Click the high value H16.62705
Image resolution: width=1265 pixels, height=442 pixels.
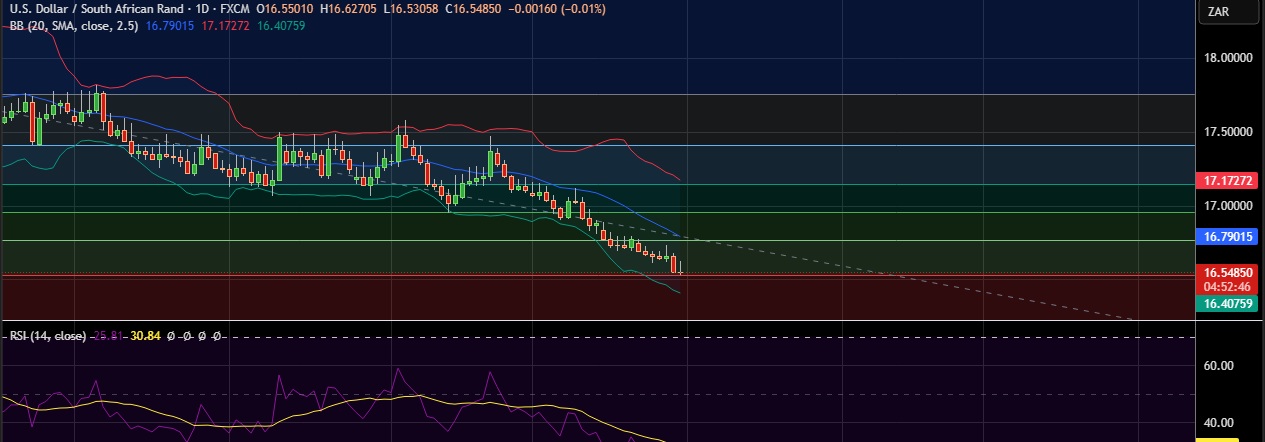pos(349,9)
